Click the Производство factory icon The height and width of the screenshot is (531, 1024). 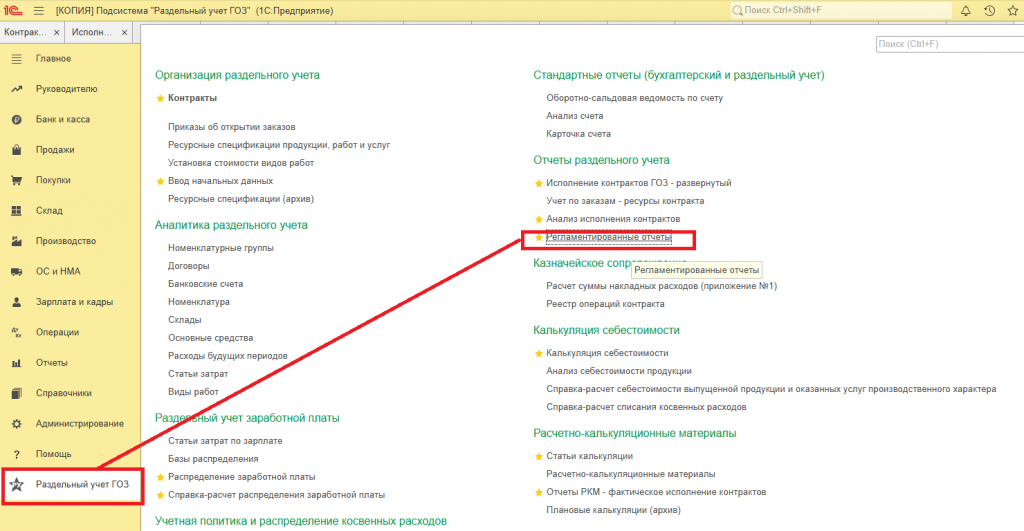coord(16,241)
